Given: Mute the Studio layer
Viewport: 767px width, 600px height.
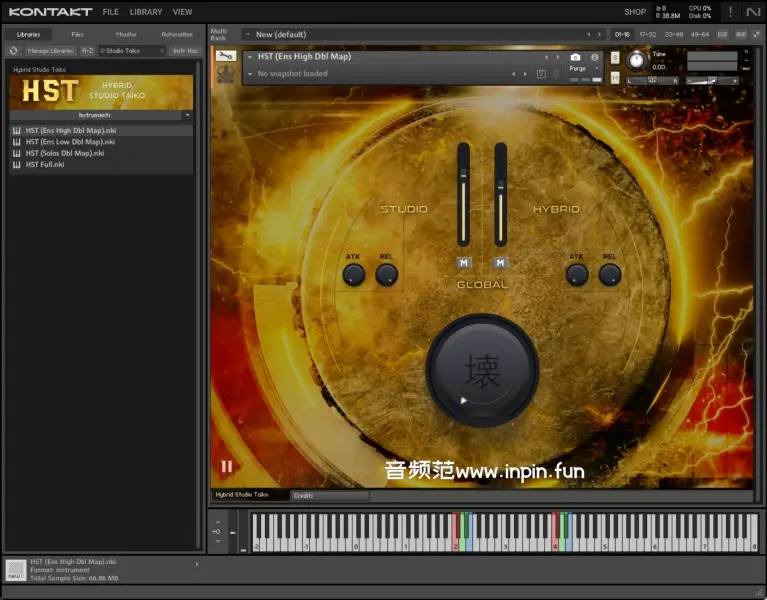Looking at the screenshot, I should (x=463, y=262).
